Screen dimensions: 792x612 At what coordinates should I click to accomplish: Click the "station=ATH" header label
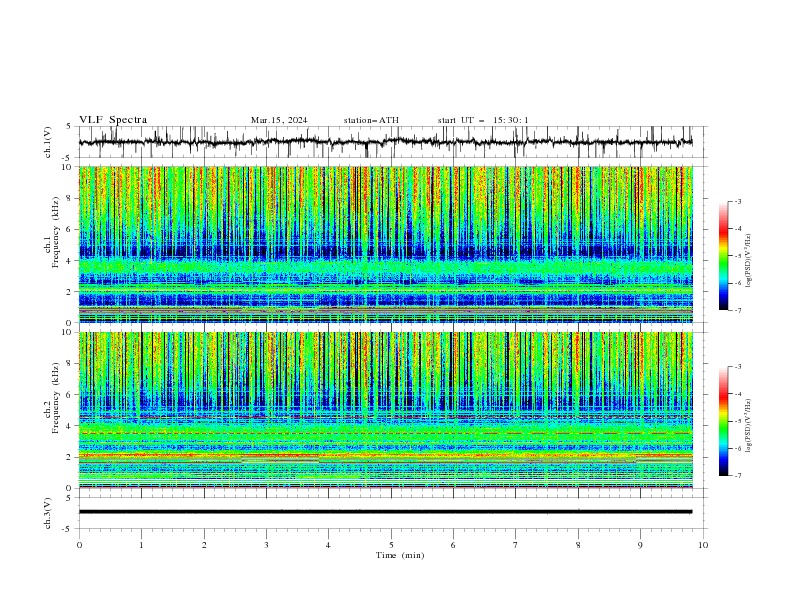tap(371, 120)
